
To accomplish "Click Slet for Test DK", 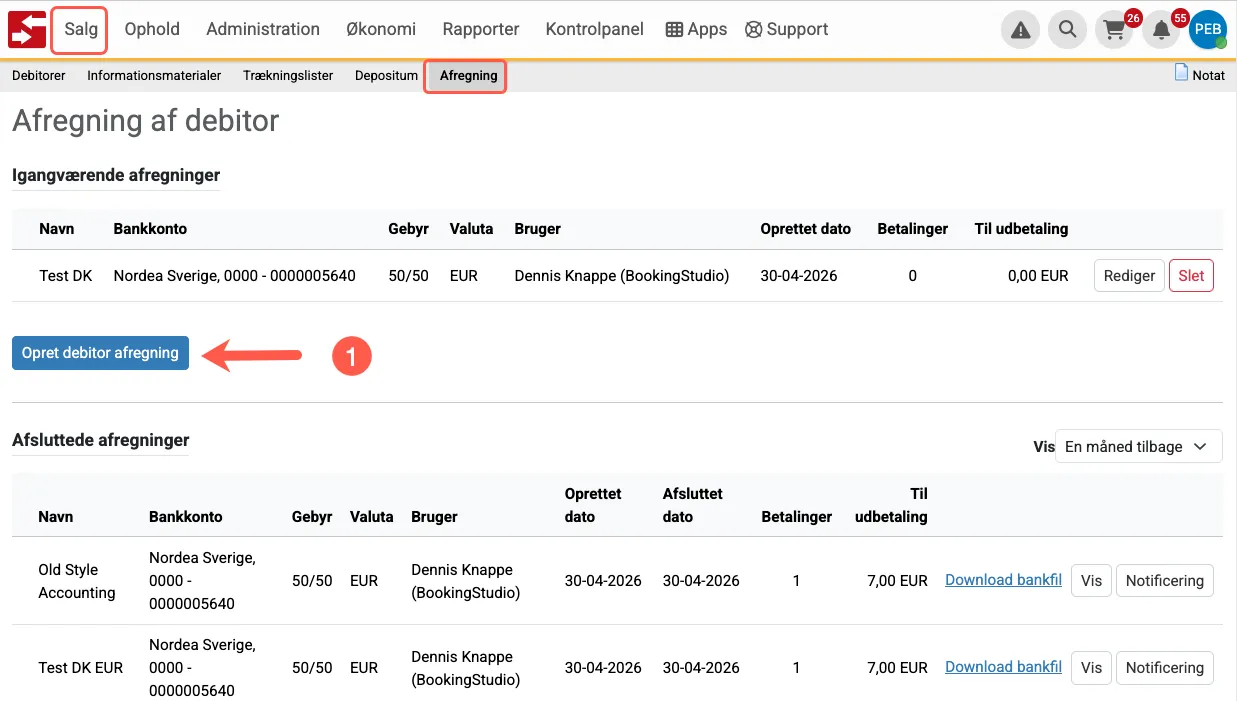I will click(1191, 276).
